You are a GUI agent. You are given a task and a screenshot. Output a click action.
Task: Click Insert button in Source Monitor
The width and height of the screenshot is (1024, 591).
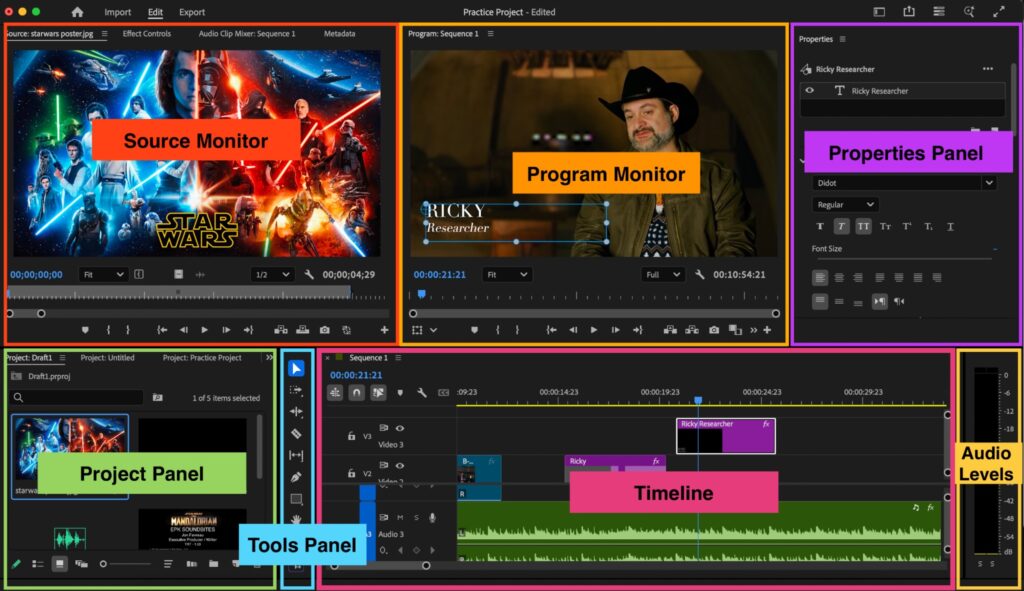[281, 330]
